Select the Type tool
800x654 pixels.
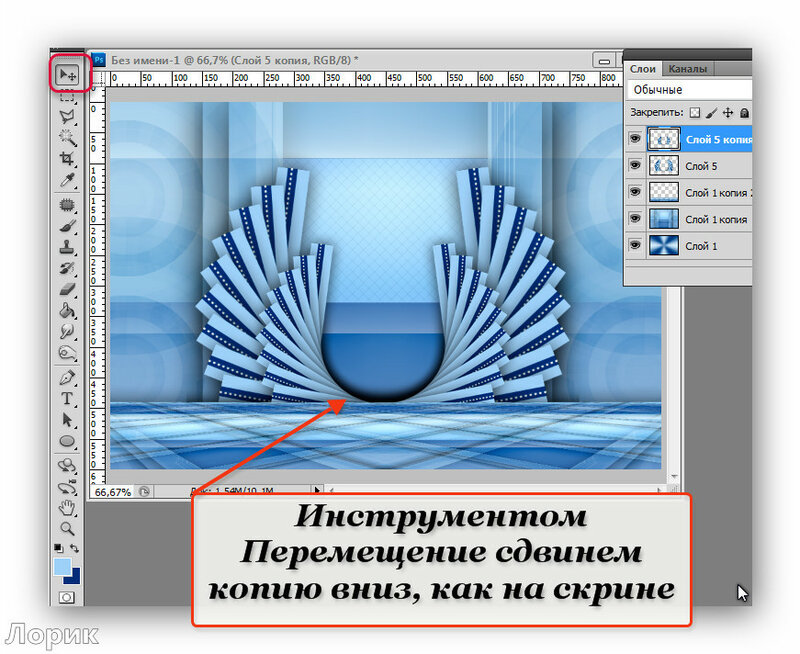[x=67, y=398]
